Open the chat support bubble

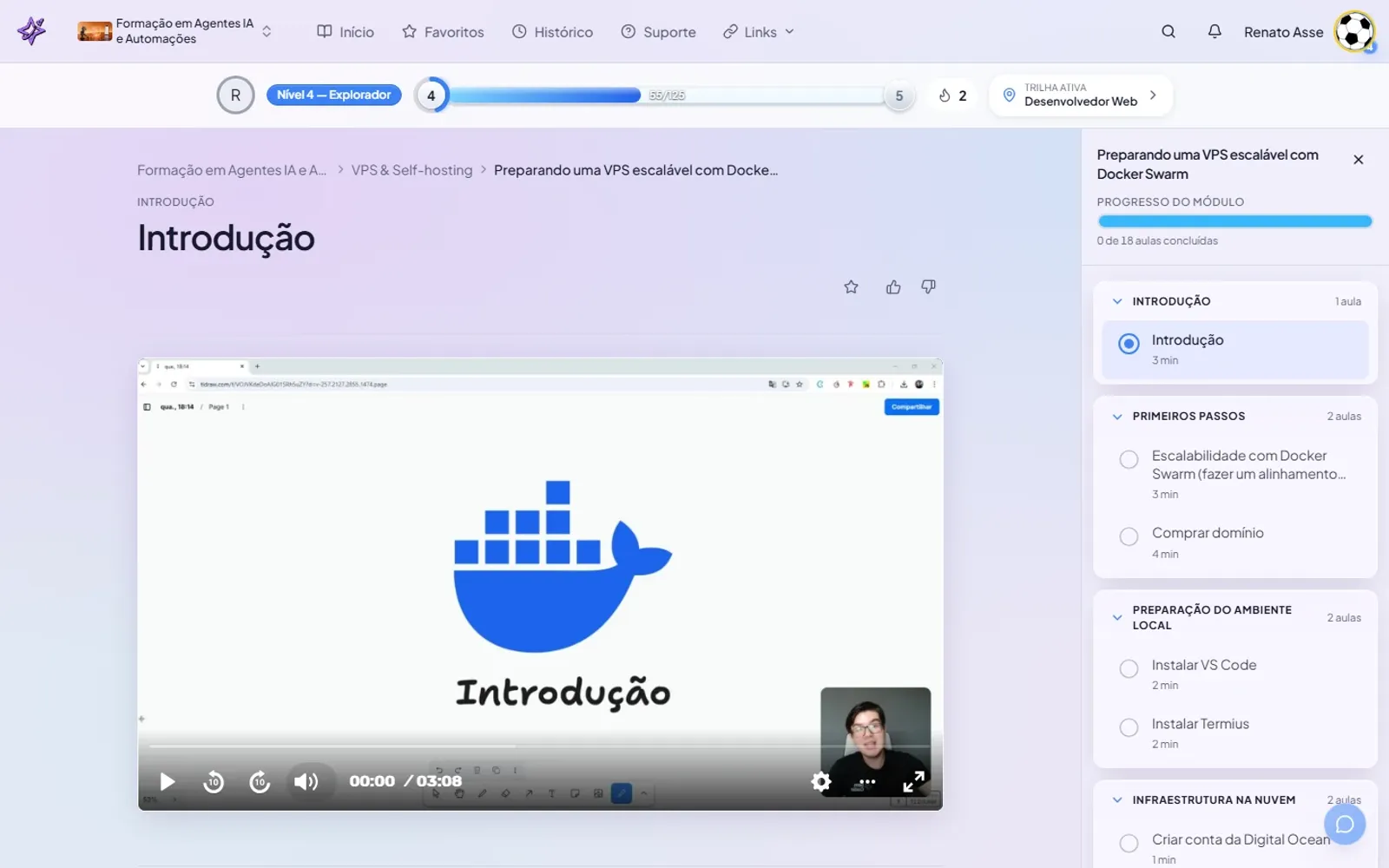[x=1345, y=825]
